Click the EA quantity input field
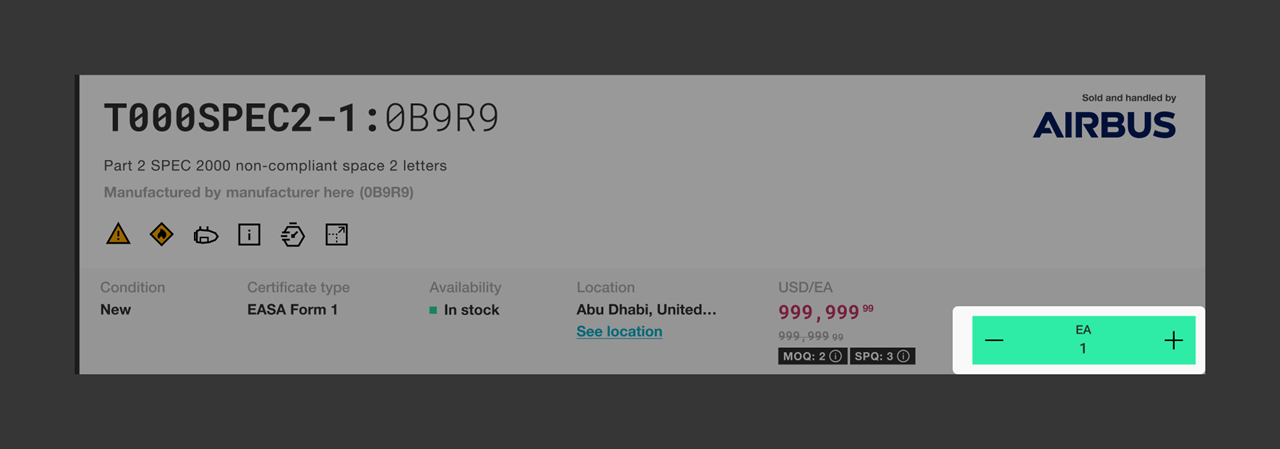Image resolution: width=1280 pixels, height=449 pixels. [1083, 340]
